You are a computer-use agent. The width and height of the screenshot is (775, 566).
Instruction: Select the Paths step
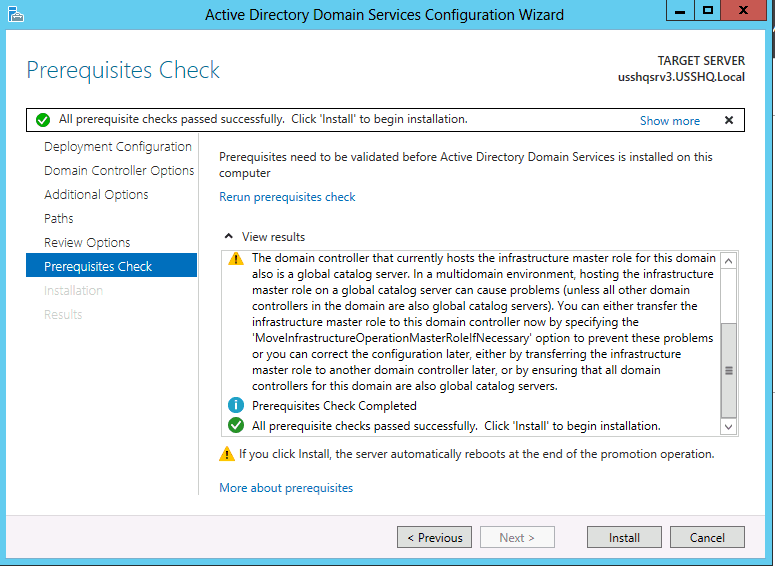pos(58,218)
